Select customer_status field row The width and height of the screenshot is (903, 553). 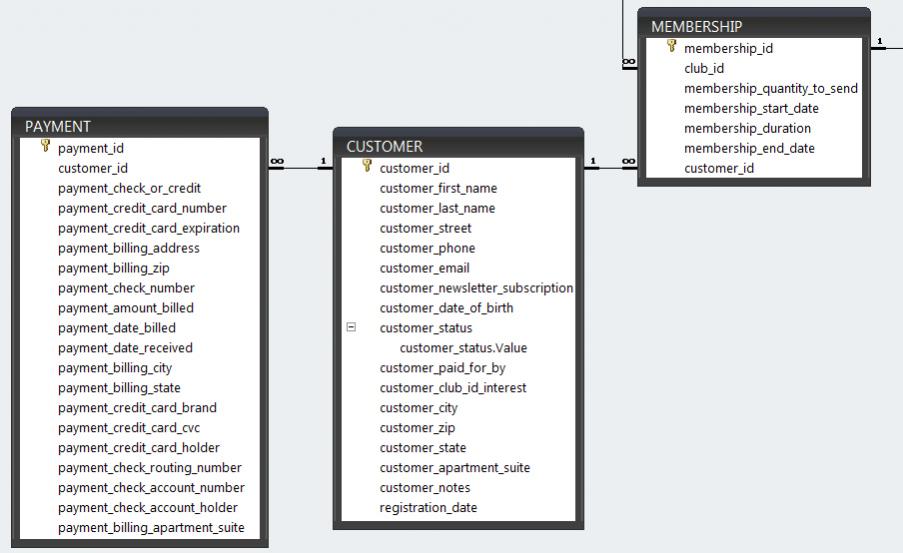[x=426, y=328]
